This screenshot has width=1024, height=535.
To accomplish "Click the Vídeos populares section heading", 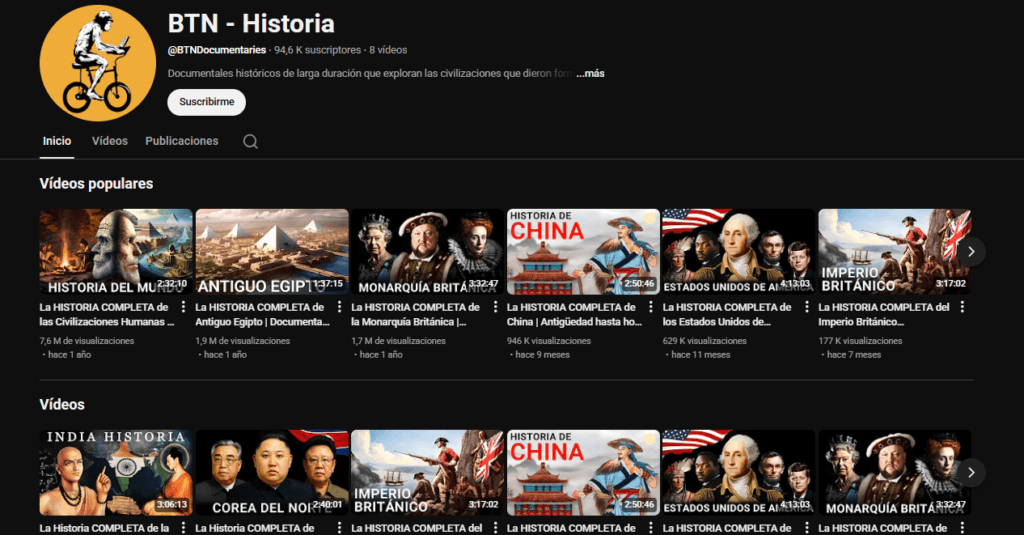I will 96,184.
